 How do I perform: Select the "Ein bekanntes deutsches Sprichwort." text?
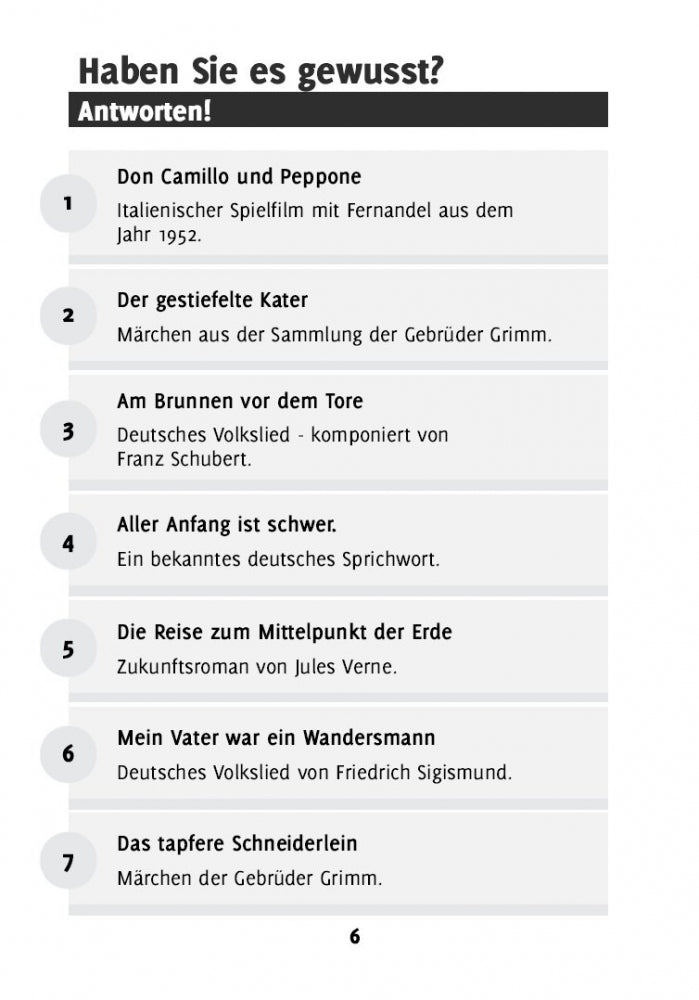[x=278, y=559]
